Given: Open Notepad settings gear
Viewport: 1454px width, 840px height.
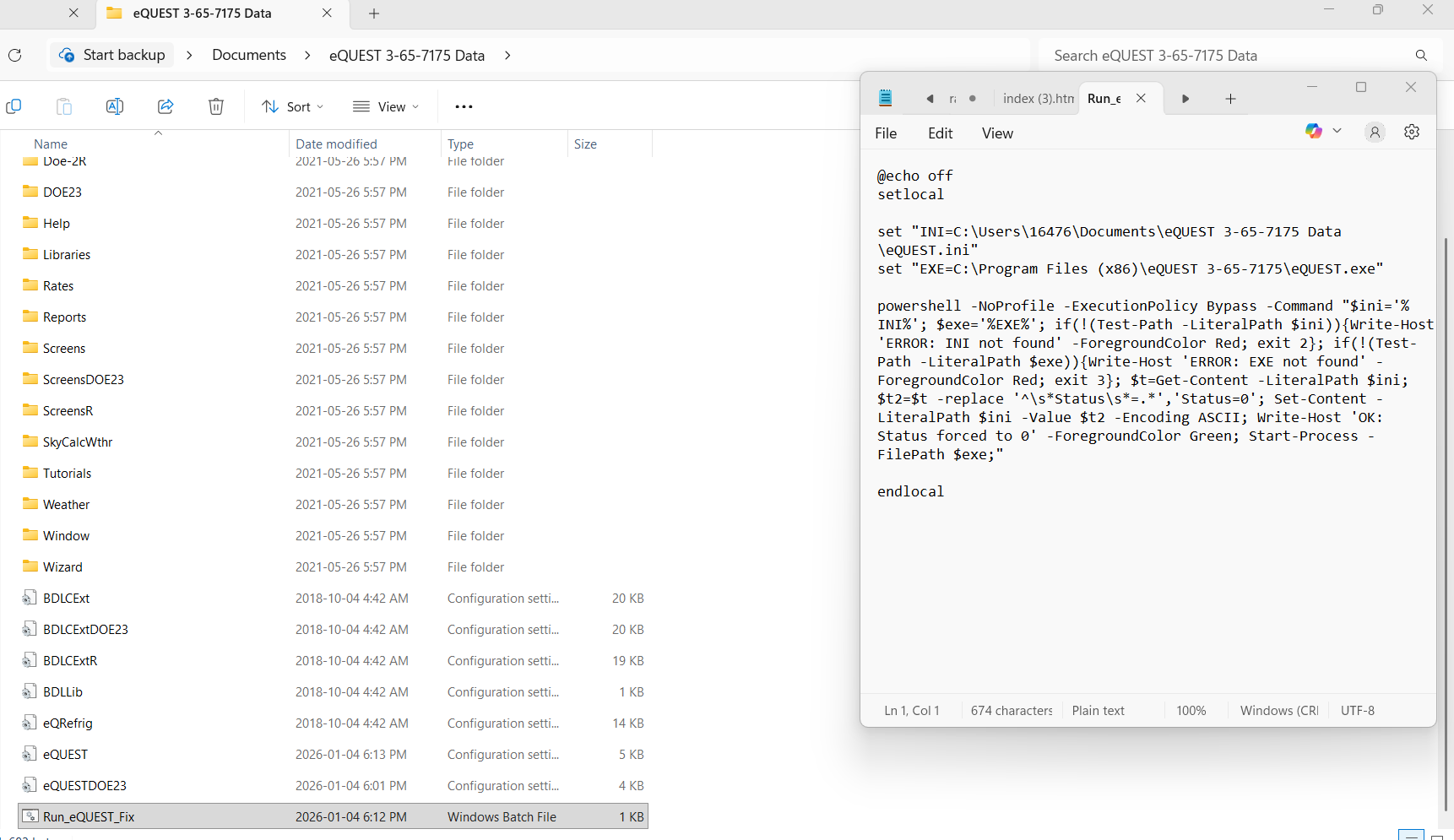Looking at the screenshot, I should tap(1411, 133).
